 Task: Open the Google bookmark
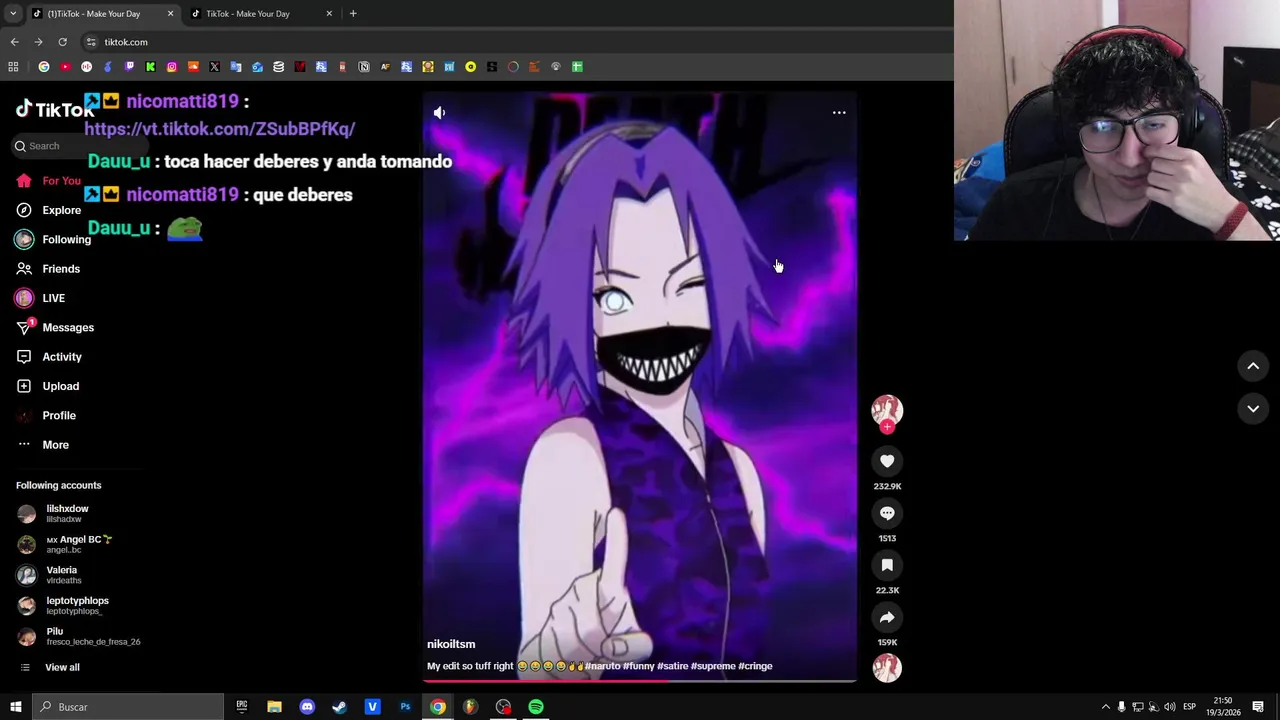click(x=44, y=67)
